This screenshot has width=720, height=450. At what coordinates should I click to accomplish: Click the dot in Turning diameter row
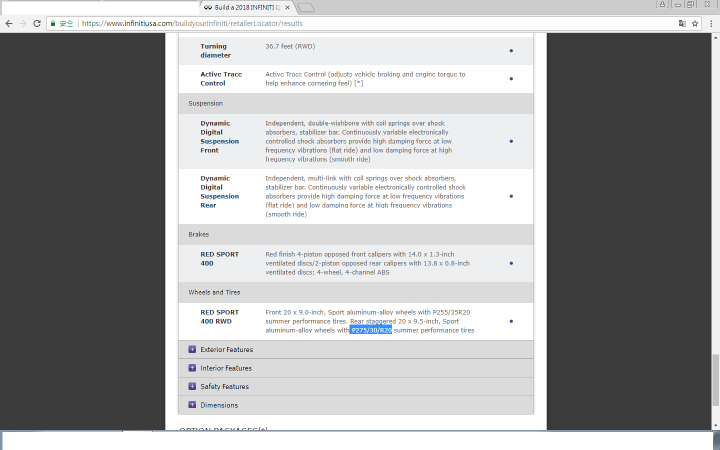click(511, 51)
